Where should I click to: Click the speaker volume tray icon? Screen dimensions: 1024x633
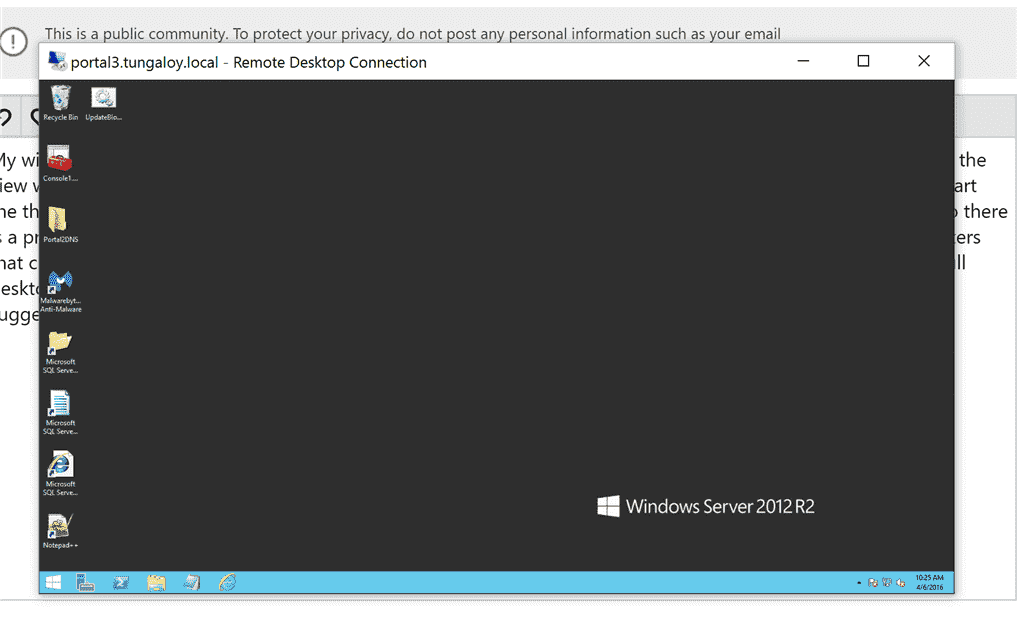coord(901,583)
